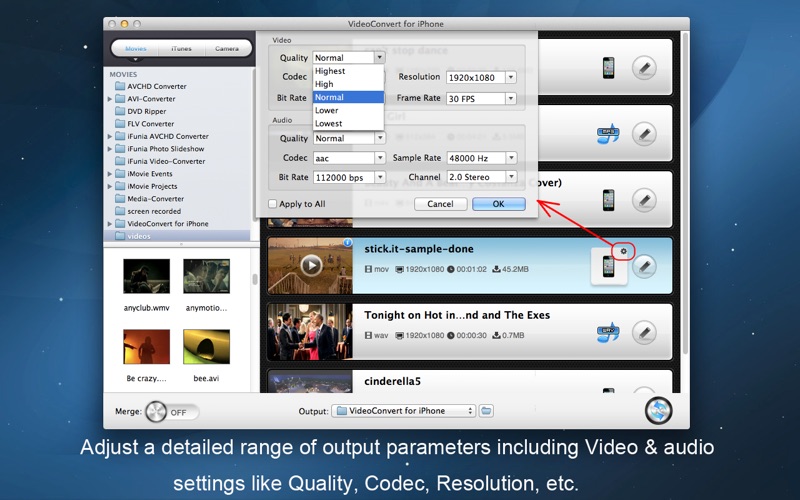
Task: Switch to the iTunes tab
Action: point(181,48)
